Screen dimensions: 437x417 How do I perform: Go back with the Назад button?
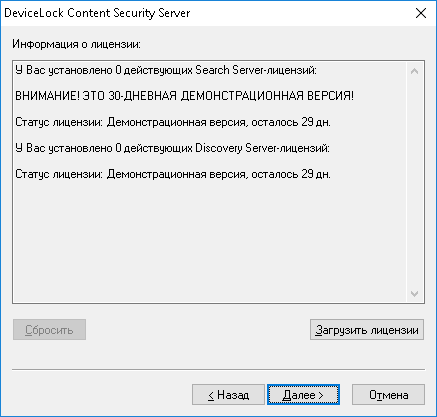(x=228, y=395)
